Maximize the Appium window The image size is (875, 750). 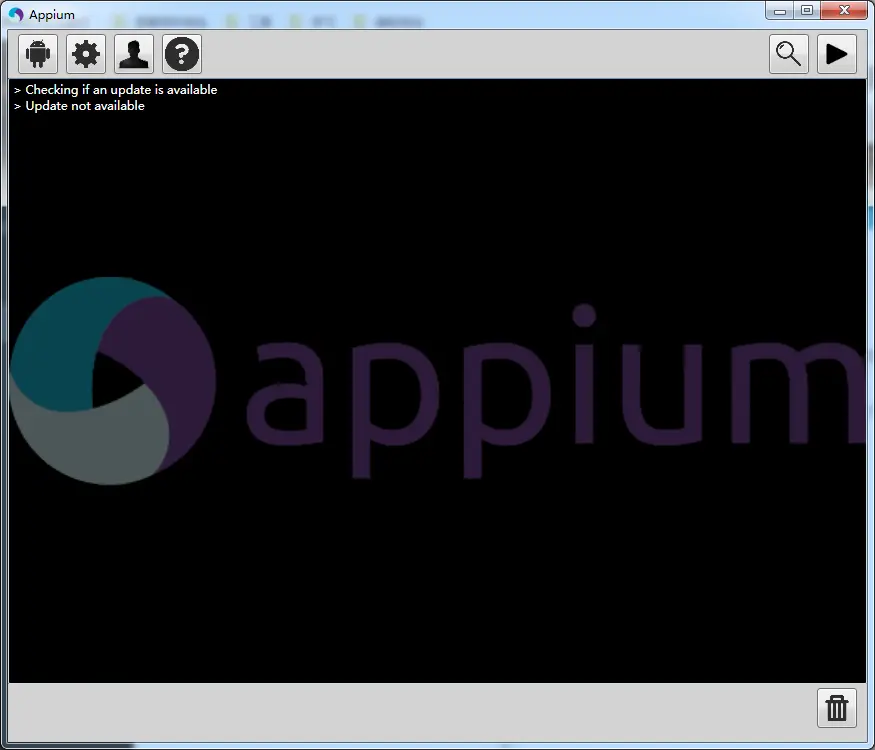point(807,11)
